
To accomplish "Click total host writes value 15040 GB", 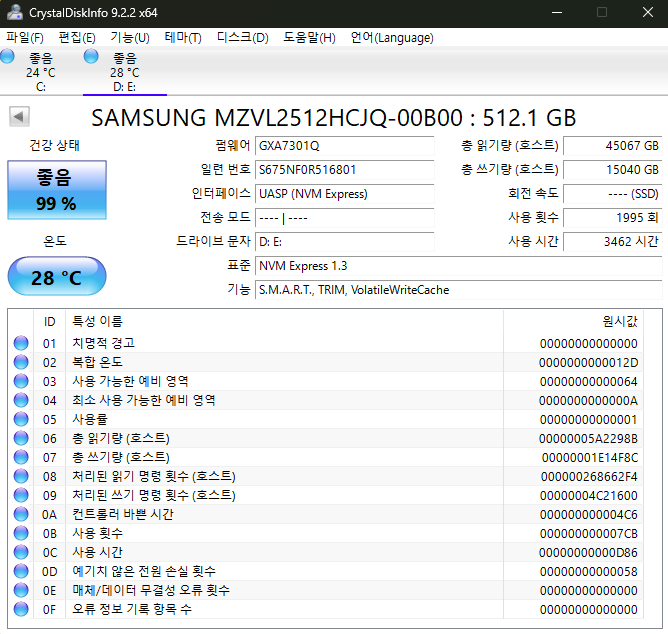I will tap(613, 170).
